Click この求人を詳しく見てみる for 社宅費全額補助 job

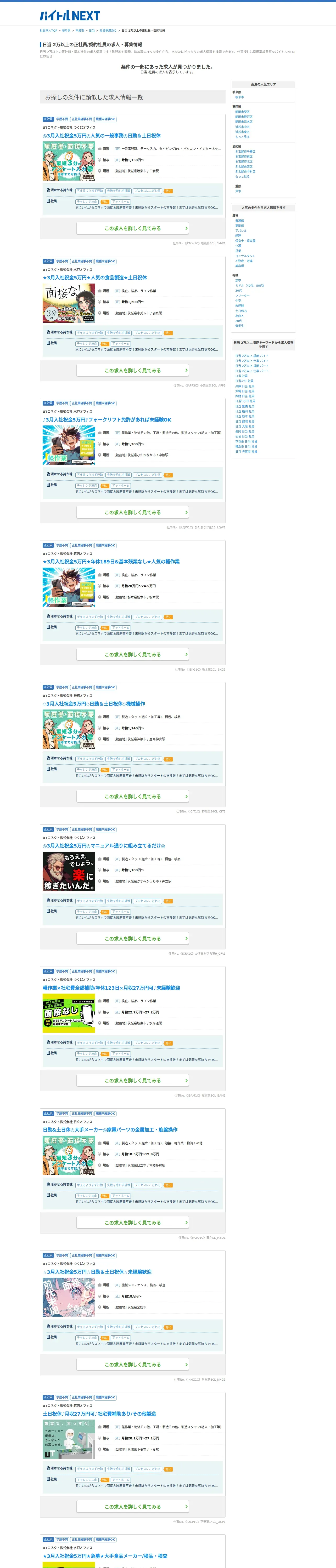click(132, 1080)
